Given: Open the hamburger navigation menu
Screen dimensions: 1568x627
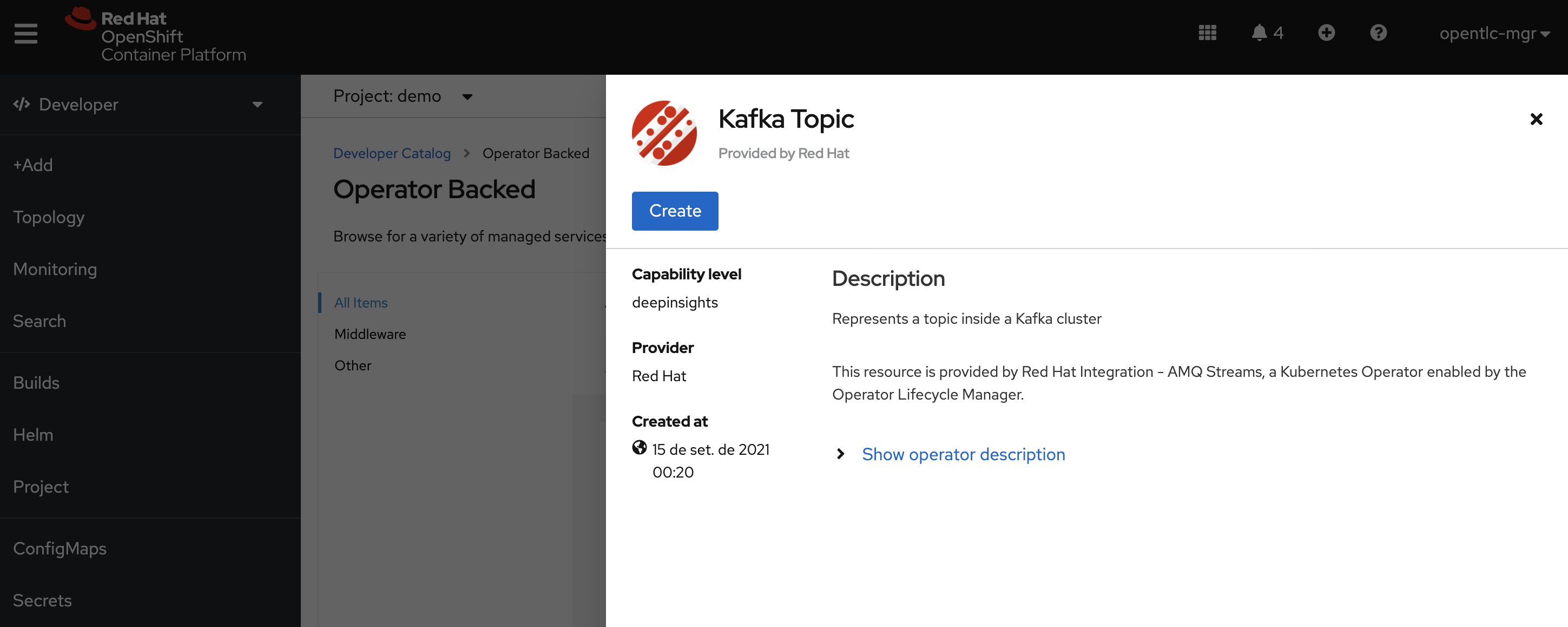Looking at the screenshot, I should coord(25,34).
